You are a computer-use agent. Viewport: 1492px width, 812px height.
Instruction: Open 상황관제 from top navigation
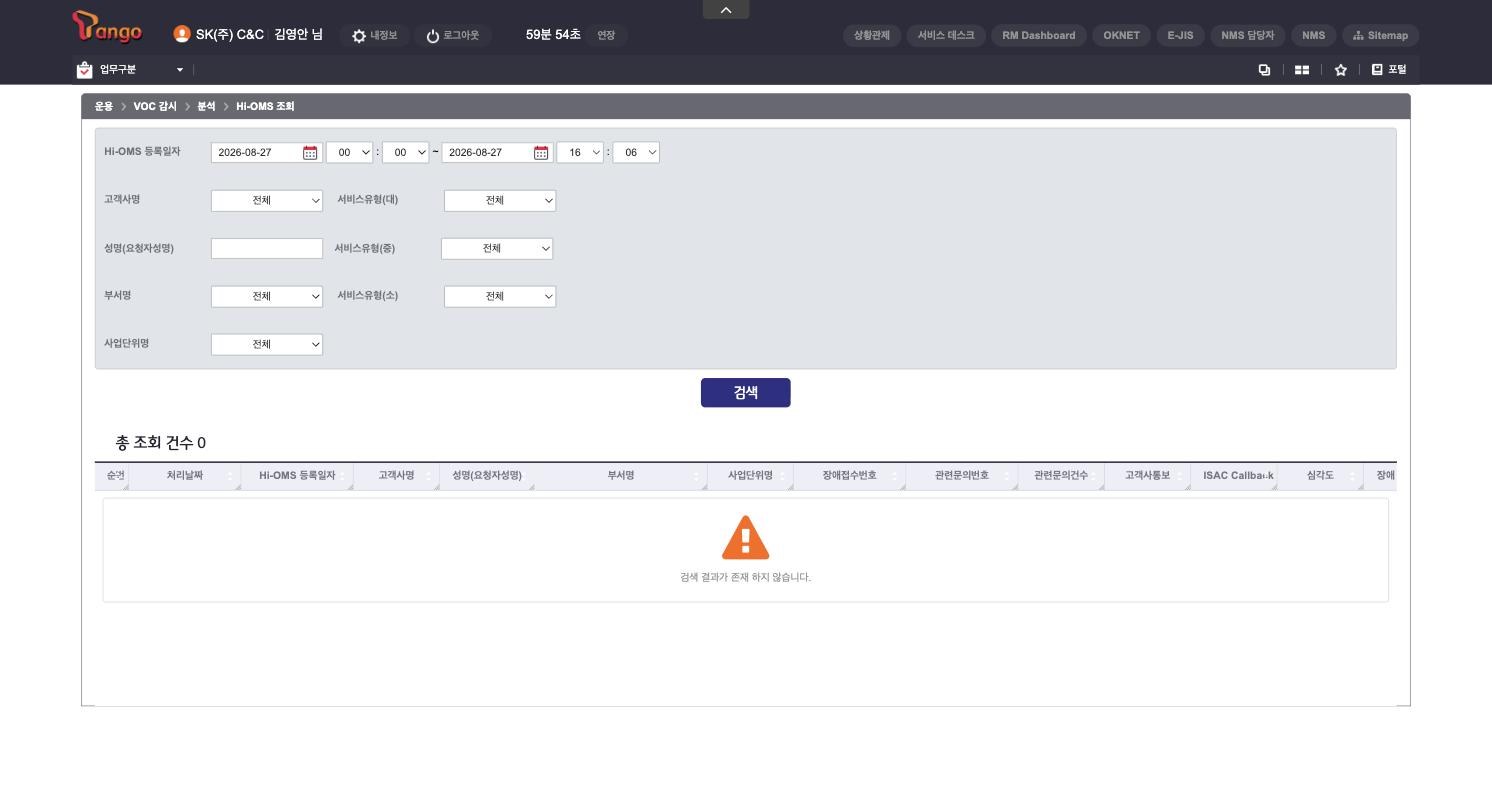click(872, 36)
